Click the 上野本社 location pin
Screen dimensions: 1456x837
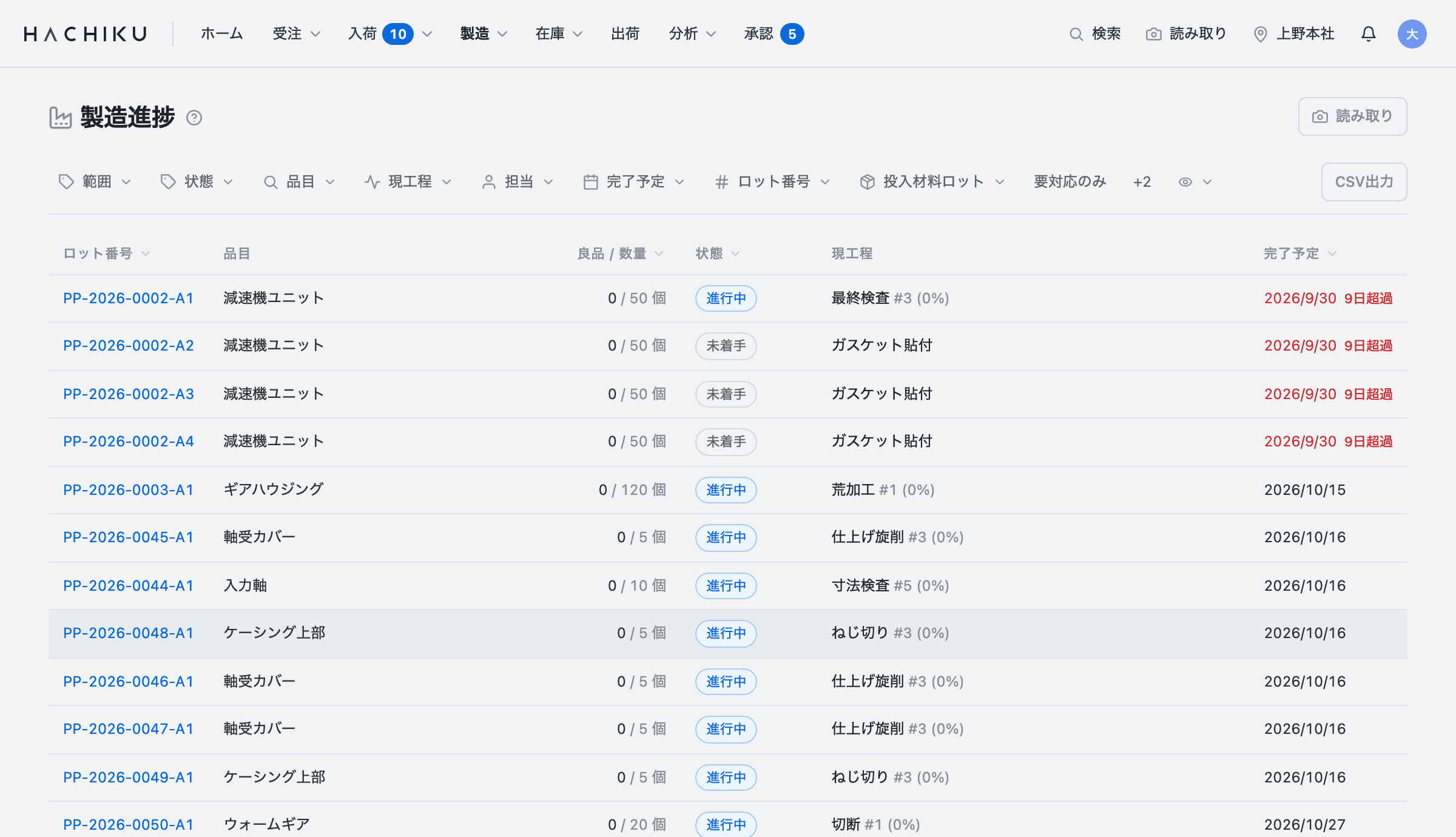1260,34
